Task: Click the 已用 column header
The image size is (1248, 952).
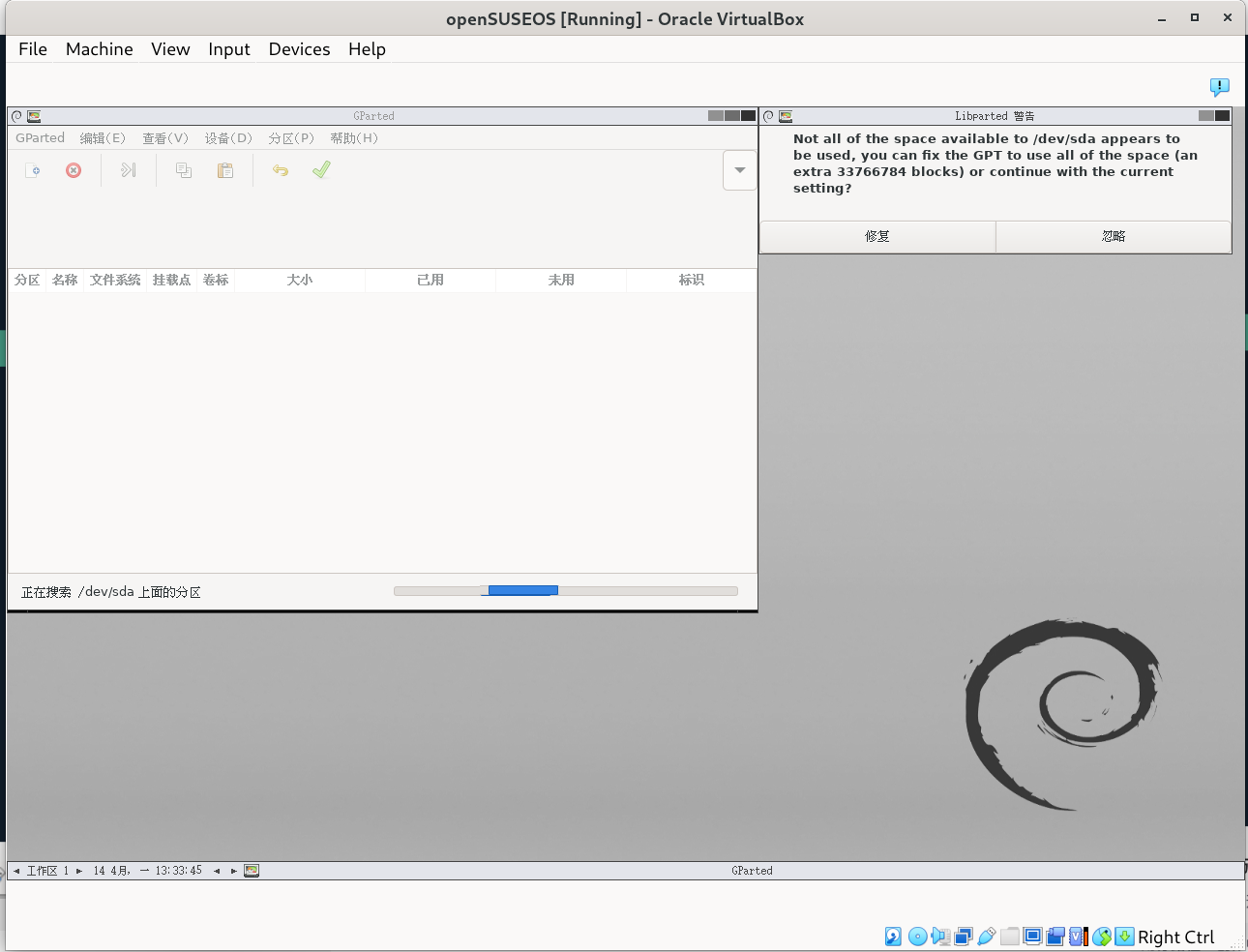Action: (x=431, y=280)
